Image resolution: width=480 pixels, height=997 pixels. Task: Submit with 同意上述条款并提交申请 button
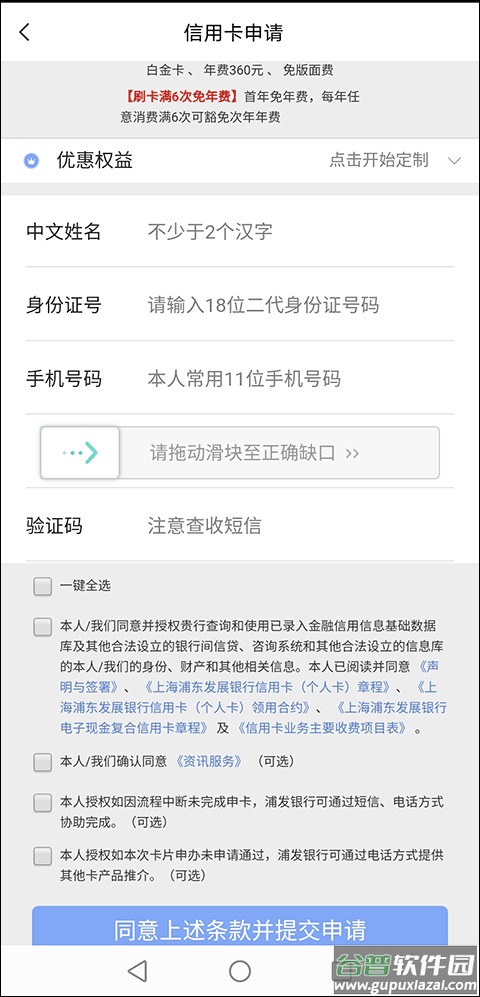[x=240, y=928]
